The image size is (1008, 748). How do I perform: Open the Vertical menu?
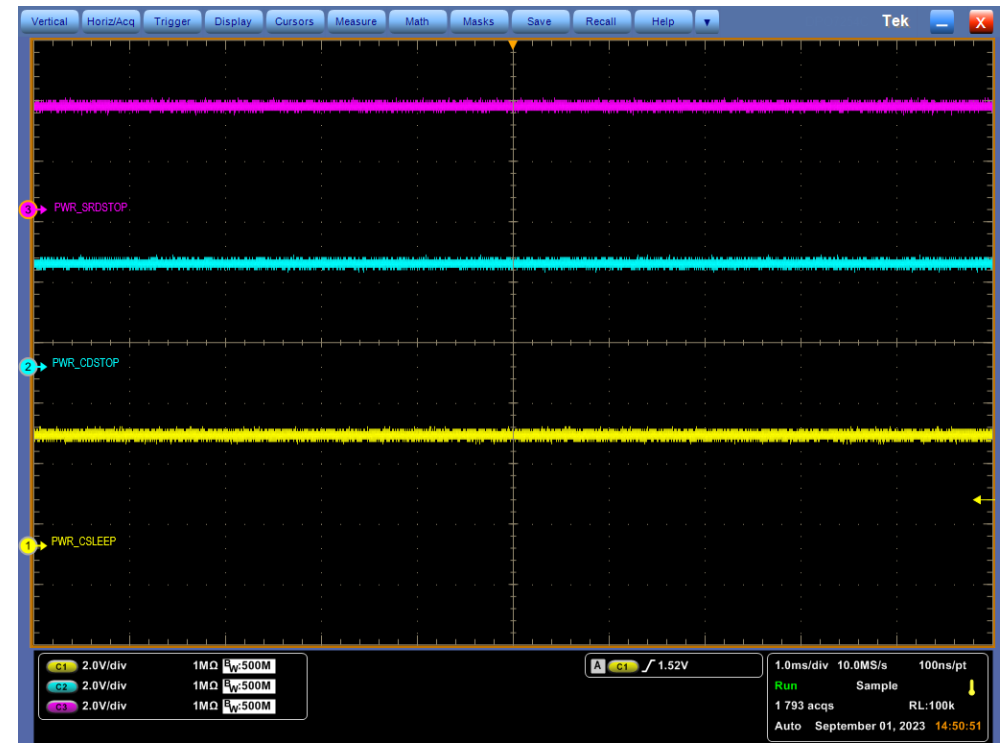(x=50, y=21)
